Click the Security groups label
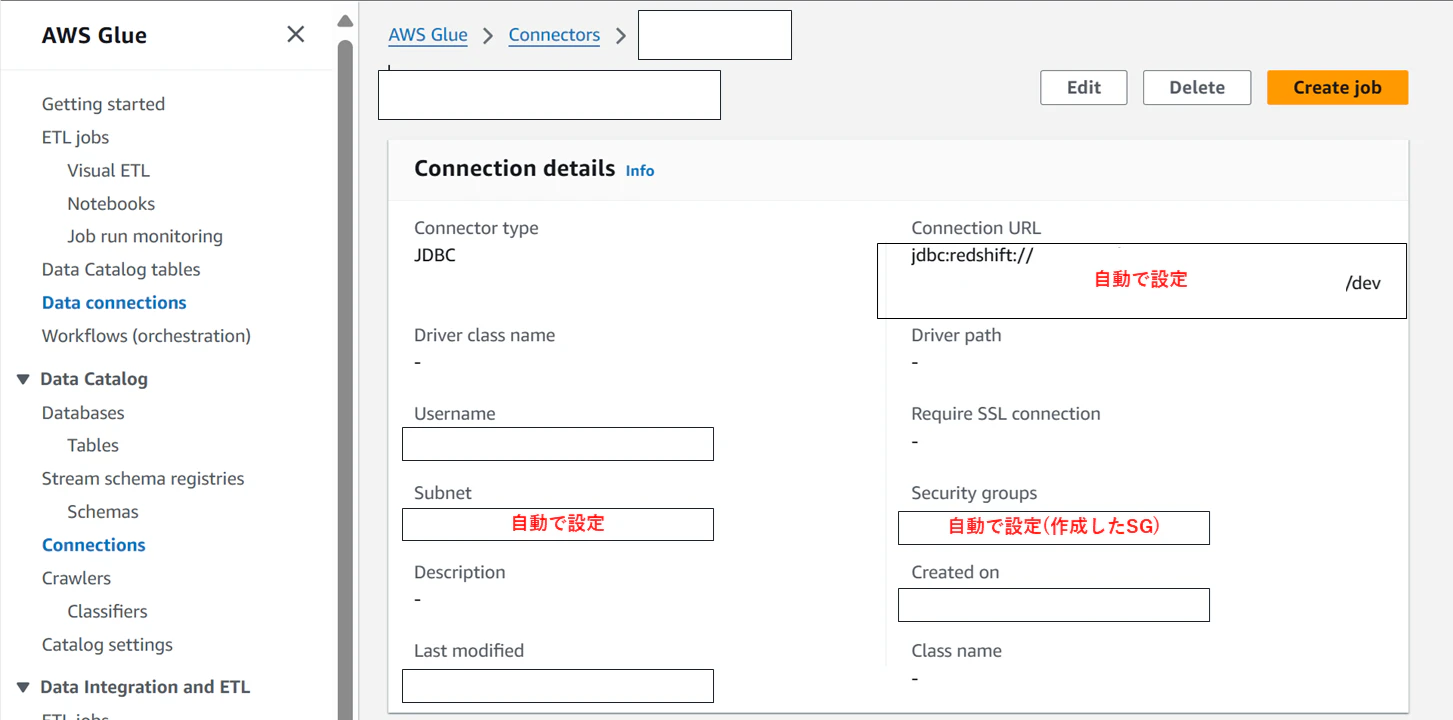The height and width of the screenshot is (720, 1453). pyautogui.click(x=974, y=493)
